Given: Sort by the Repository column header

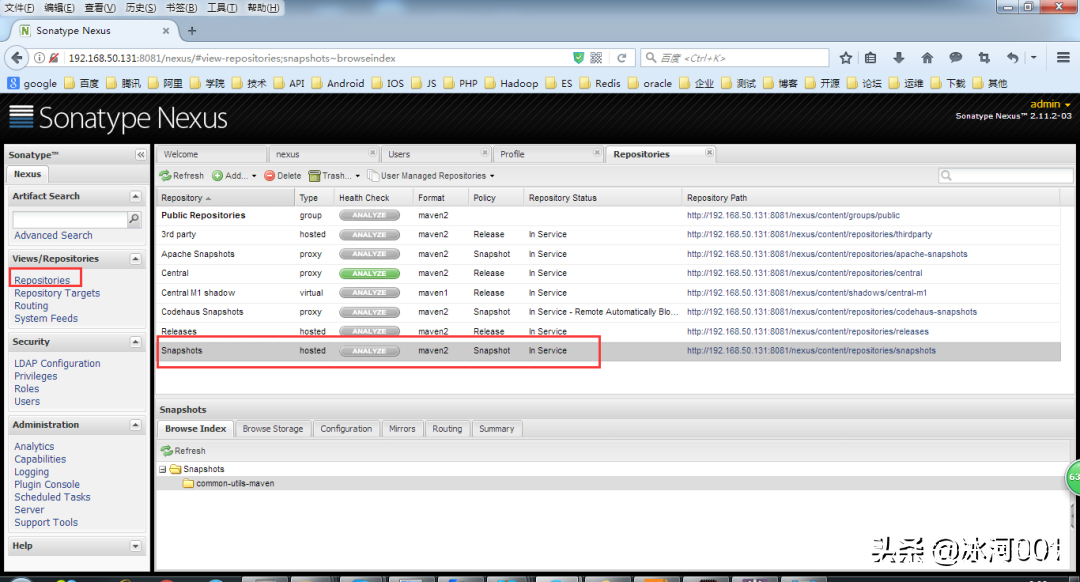Looking at the screenshot, I should coord(225,198).
